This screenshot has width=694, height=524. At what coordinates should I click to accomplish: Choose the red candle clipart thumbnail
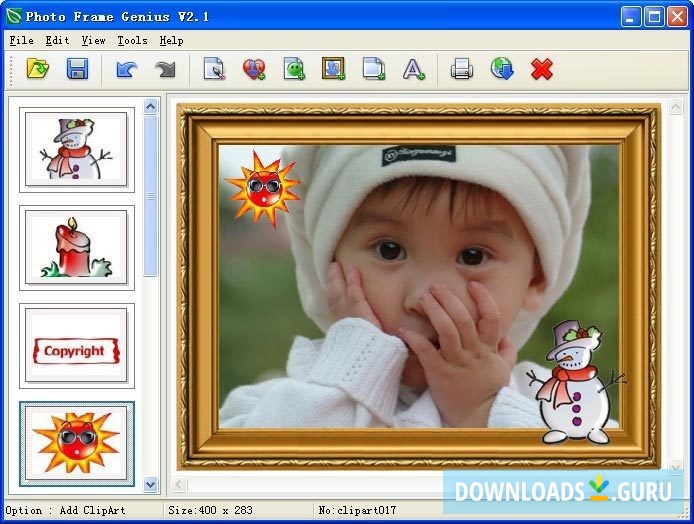(x=77, y=248)
